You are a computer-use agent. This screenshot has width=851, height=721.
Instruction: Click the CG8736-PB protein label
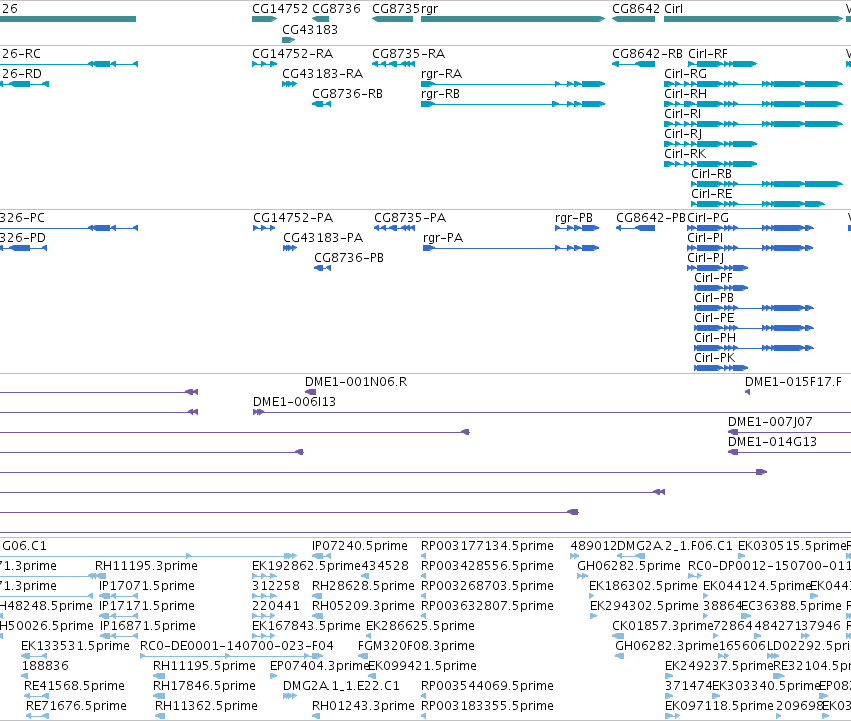(349, 258)
